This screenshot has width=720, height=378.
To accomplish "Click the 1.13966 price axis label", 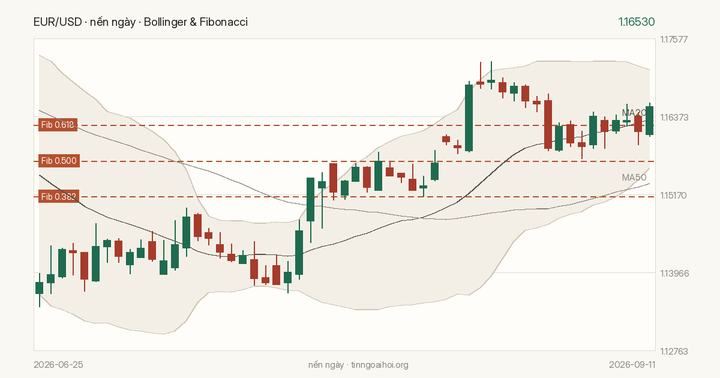I will (x=674, y=273).
